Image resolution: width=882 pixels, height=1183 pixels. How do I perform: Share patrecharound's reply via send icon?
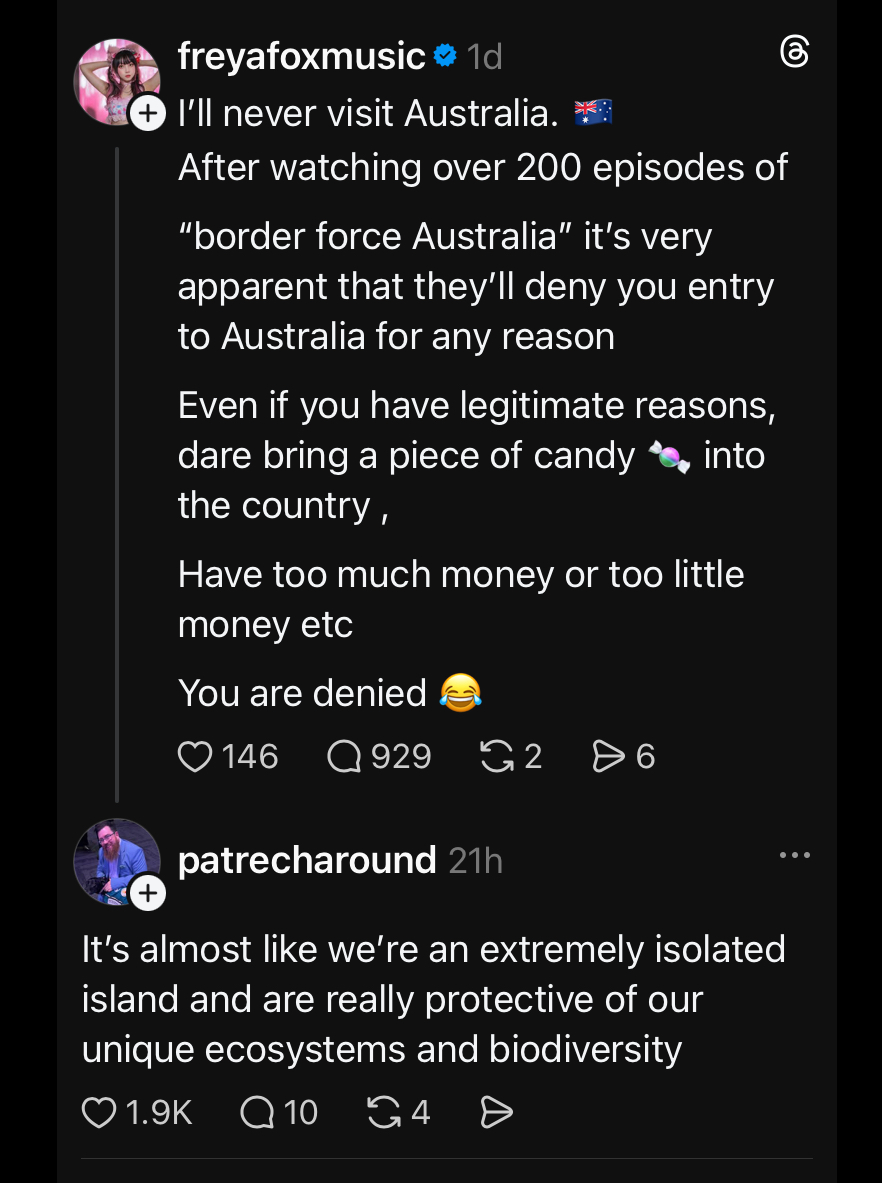[x=497, y=1112]
